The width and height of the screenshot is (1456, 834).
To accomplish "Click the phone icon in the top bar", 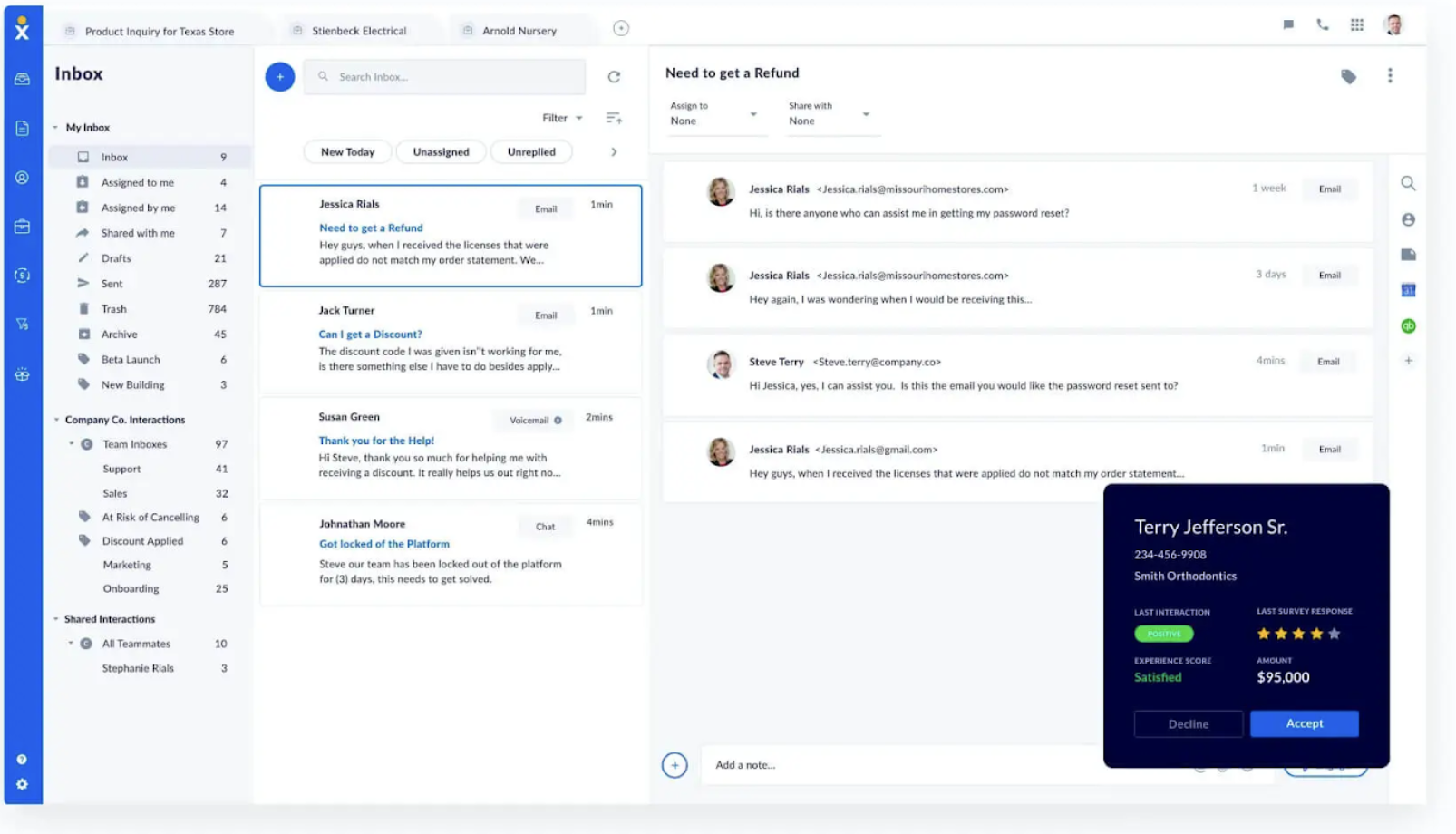I will tap(1322, 24).
